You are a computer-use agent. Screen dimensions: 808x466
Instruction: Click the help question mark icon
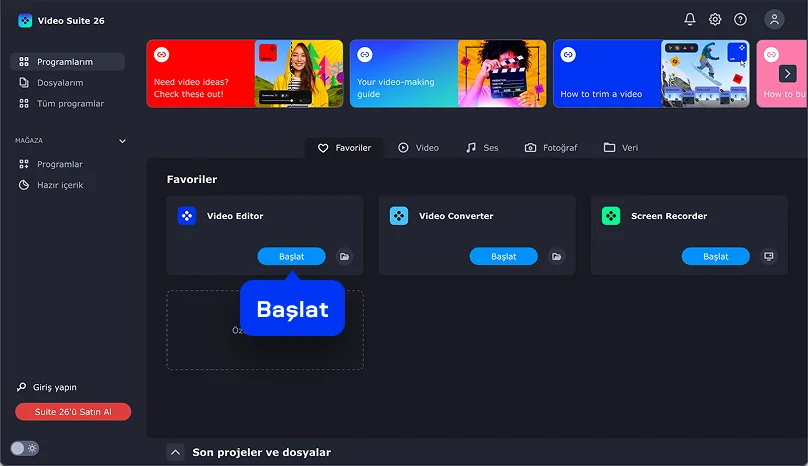click(x=740, y=20)
